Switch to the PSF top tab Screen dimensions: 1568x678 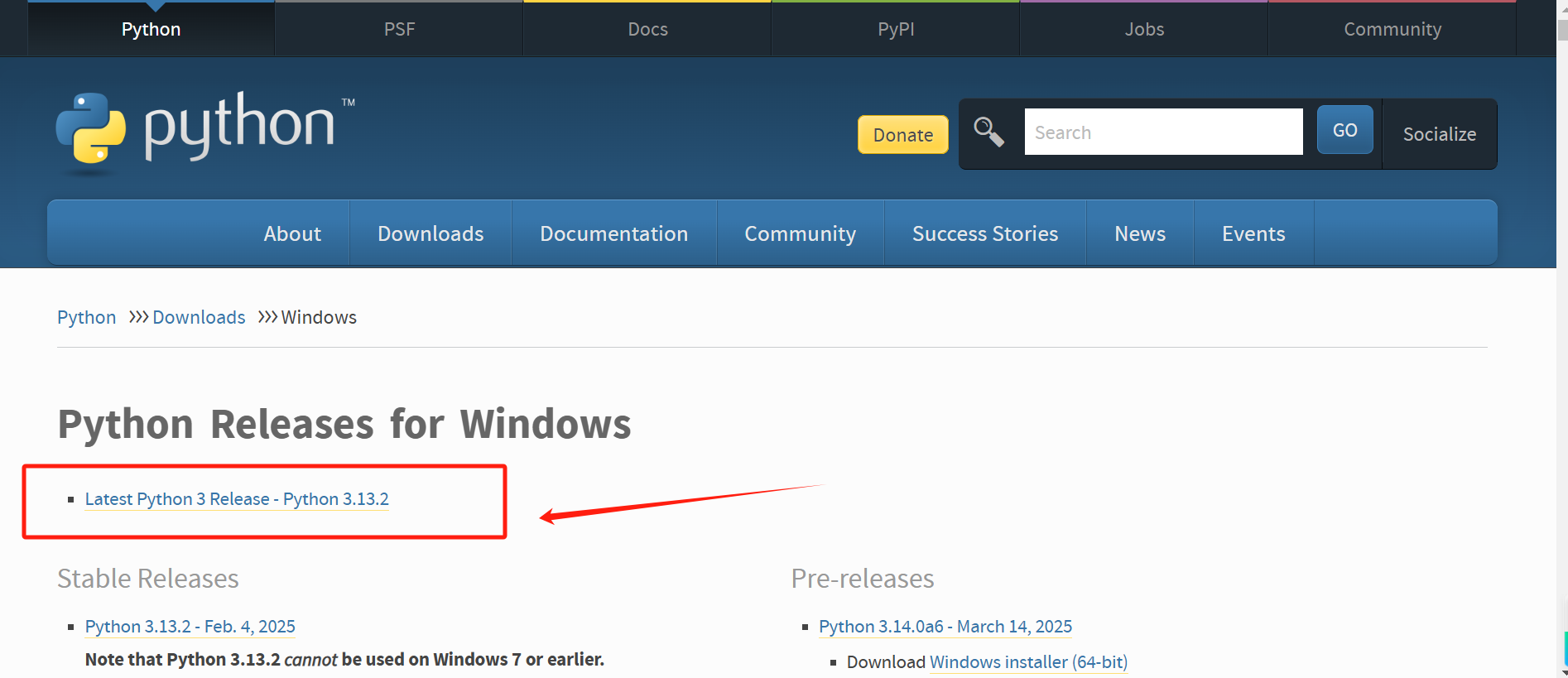(x=399, y=29)
